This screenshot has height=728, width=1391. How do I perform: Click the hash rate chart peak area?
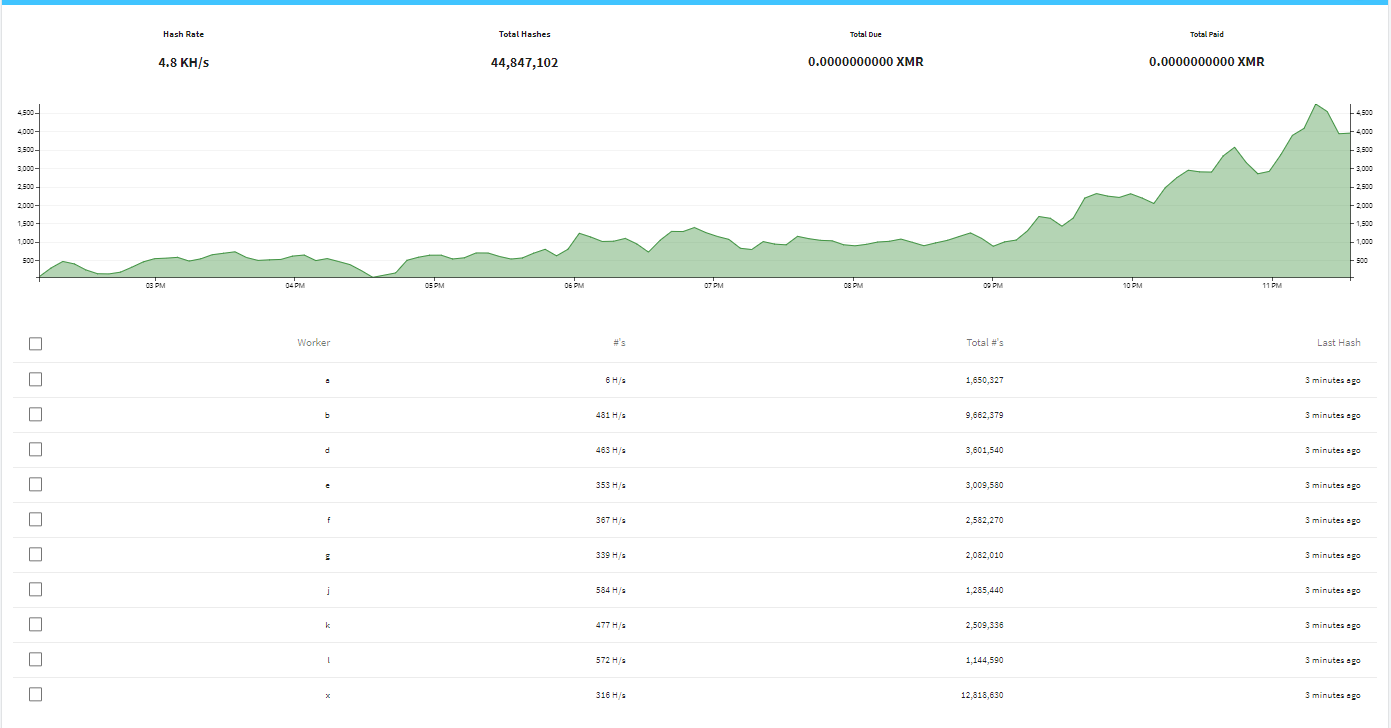[1317, 106]
